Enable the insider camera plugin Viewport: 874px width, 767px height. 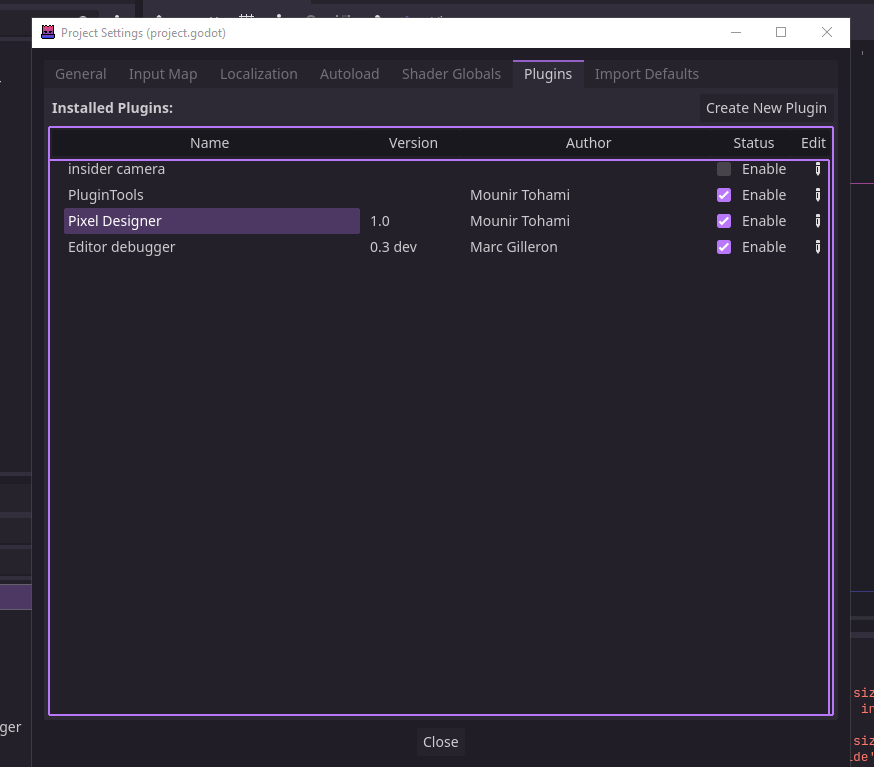[723, 168]
